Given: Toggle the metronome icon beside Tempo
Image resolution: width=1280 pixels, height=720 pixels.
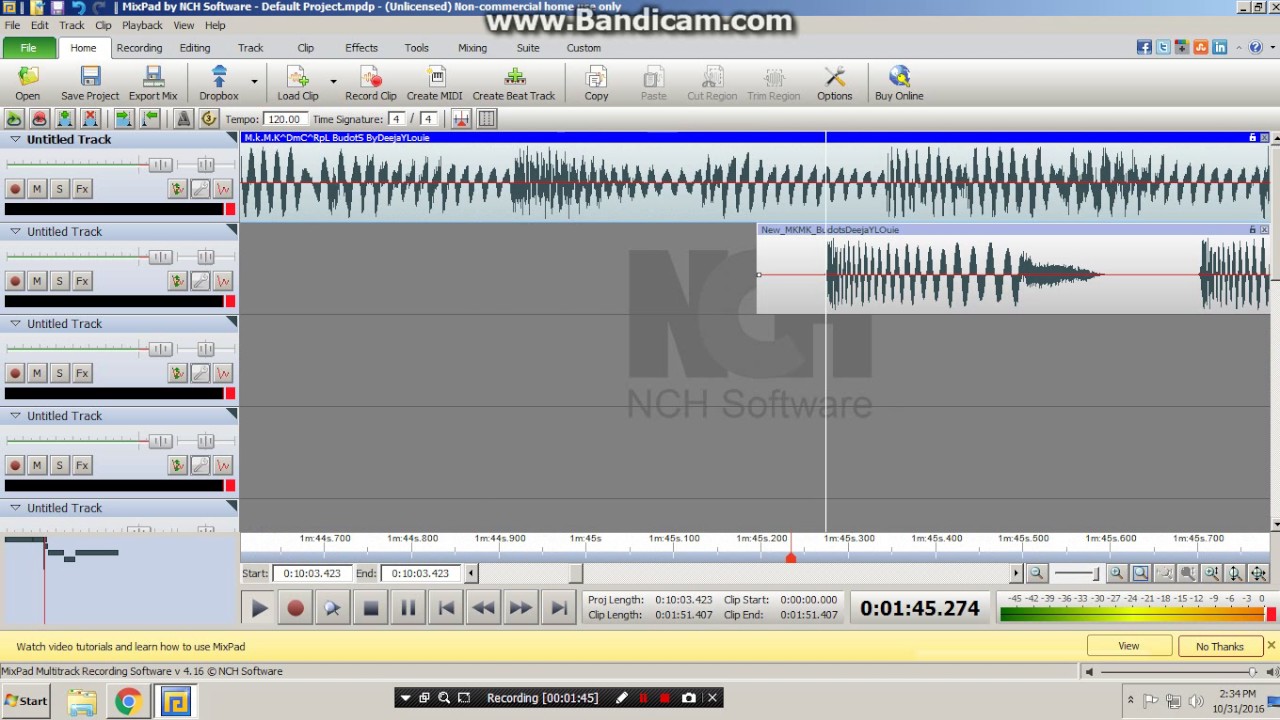Looking at the screenshot, I should tap(184, 119).
